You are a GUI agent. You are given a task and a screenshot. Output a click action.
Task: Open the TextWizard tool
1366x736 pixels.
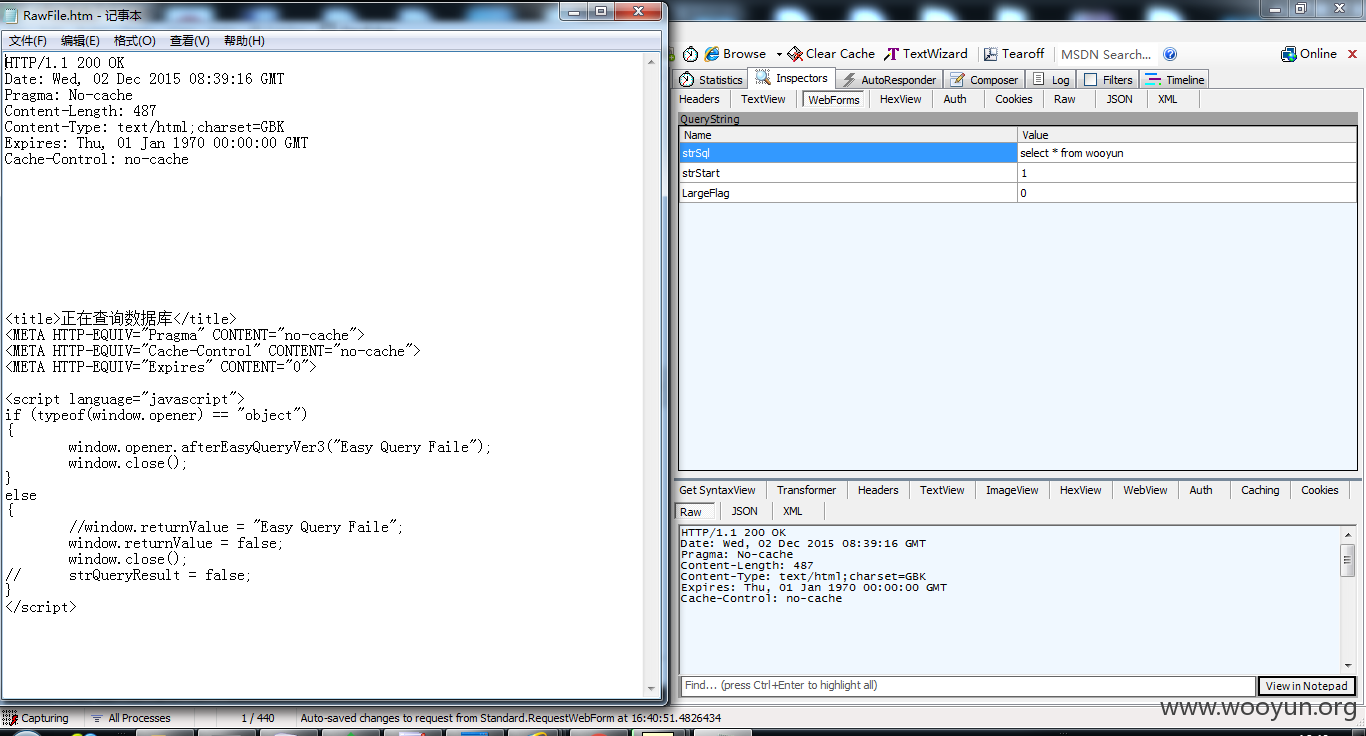926,54
